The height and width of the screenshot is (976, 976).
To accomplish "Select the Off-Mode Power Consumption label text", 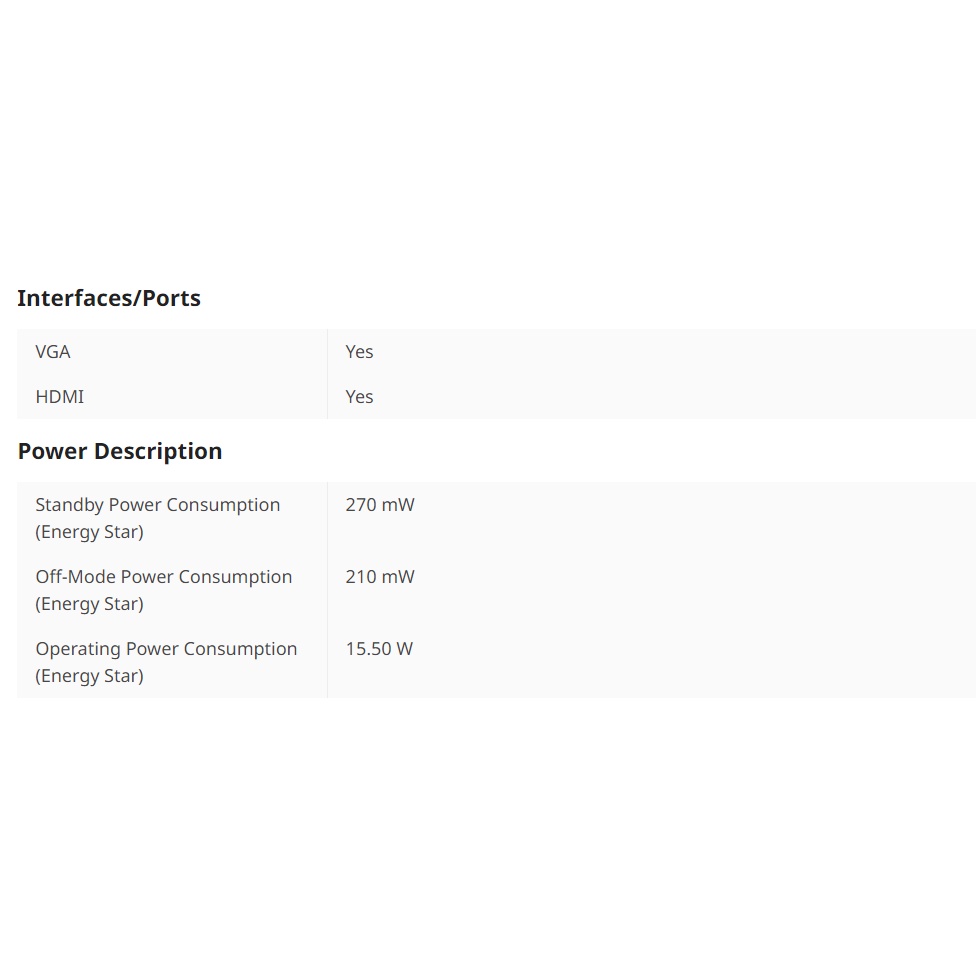I will pos(164,577).
